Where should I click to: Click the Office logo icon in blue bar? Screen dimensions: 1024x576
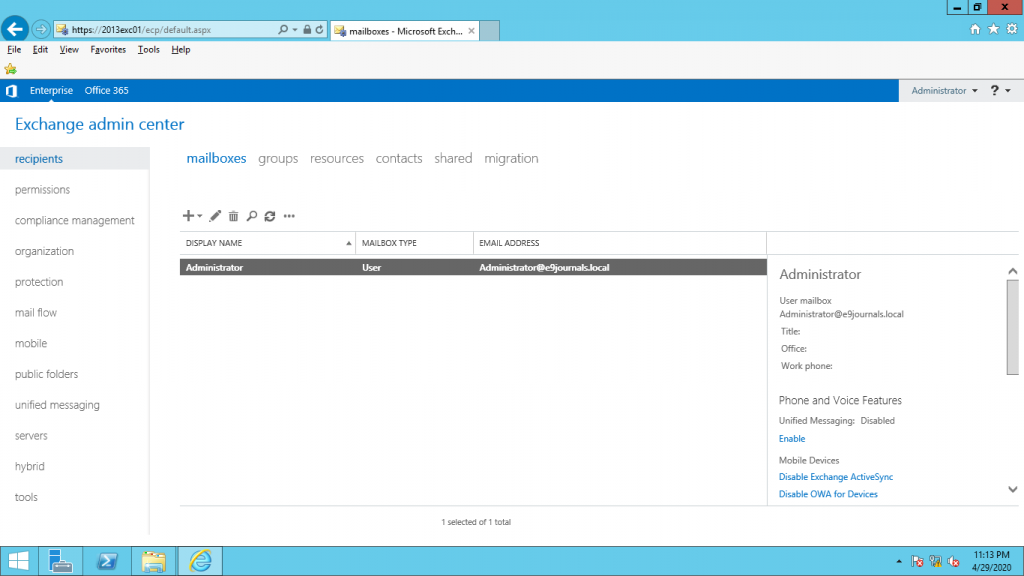[11, 91]
